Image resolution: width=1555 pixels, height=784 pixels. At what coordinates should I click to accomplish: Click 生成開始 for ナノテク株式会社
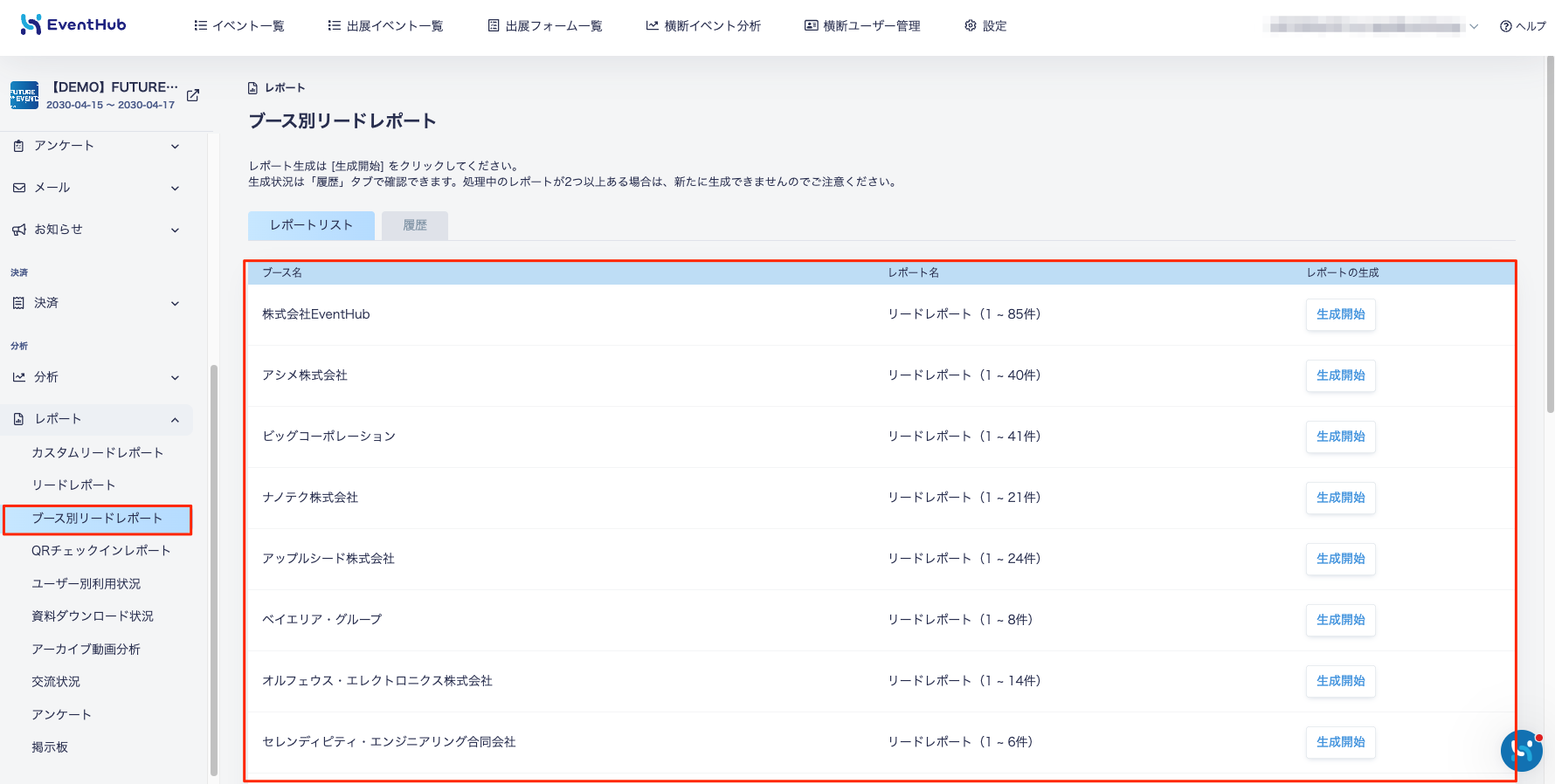(x=1341, y=498)
